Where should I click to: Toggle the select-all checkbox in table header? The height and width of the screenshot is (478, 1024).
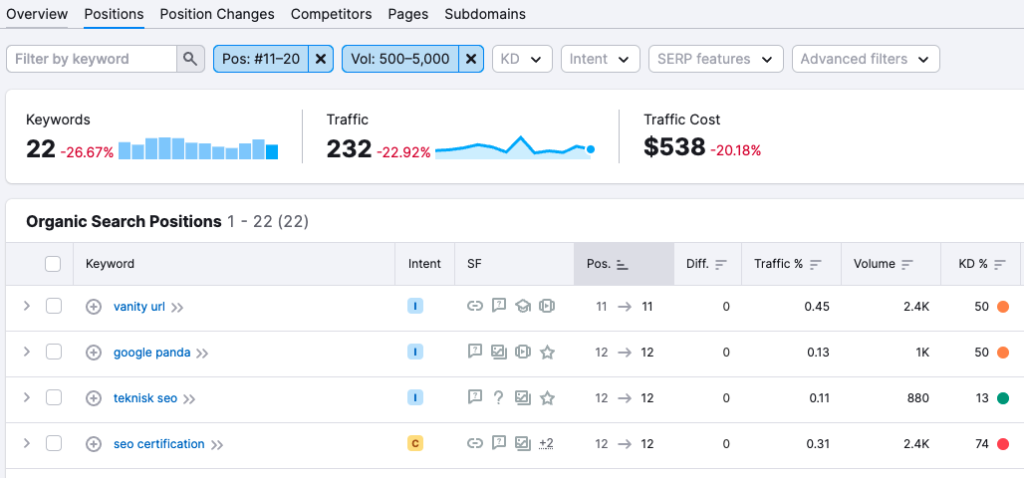[54, 265]
